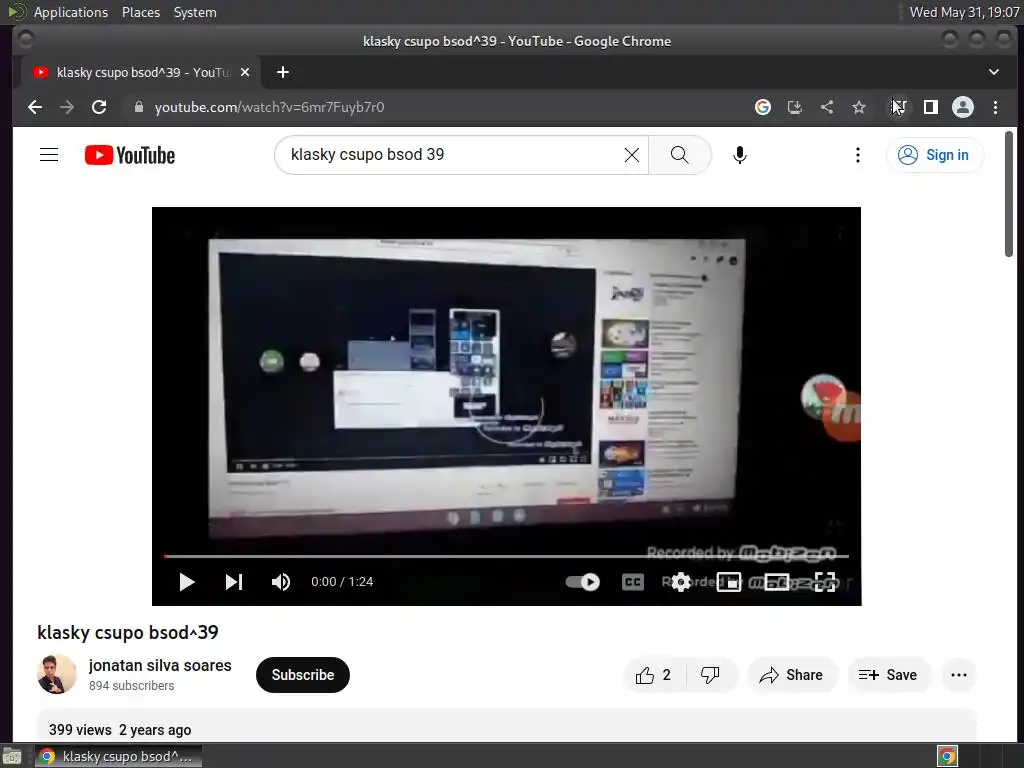Bookmark this tab star icon

[859, 107]
